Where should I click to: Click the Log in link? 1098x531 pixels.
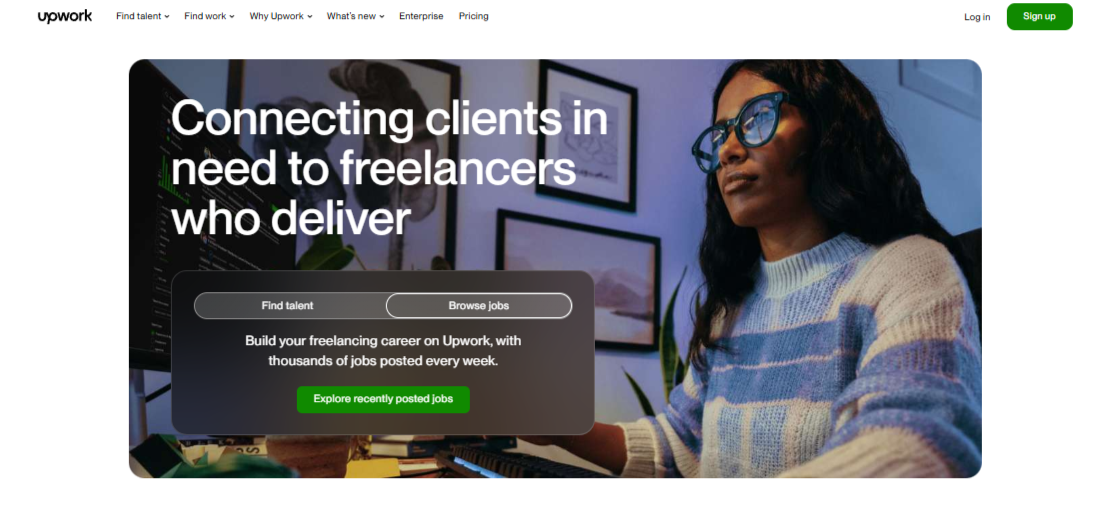(977, 17)
